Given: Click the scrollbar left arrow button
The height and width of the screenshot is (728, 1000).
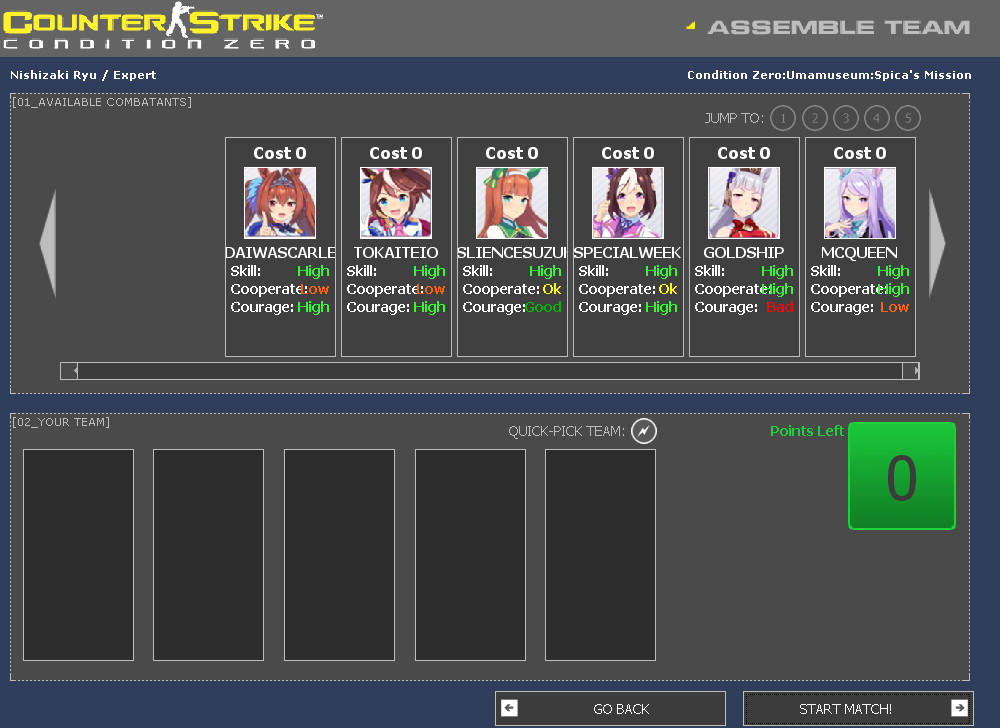Looking at the screenshot, I should 69,370.
